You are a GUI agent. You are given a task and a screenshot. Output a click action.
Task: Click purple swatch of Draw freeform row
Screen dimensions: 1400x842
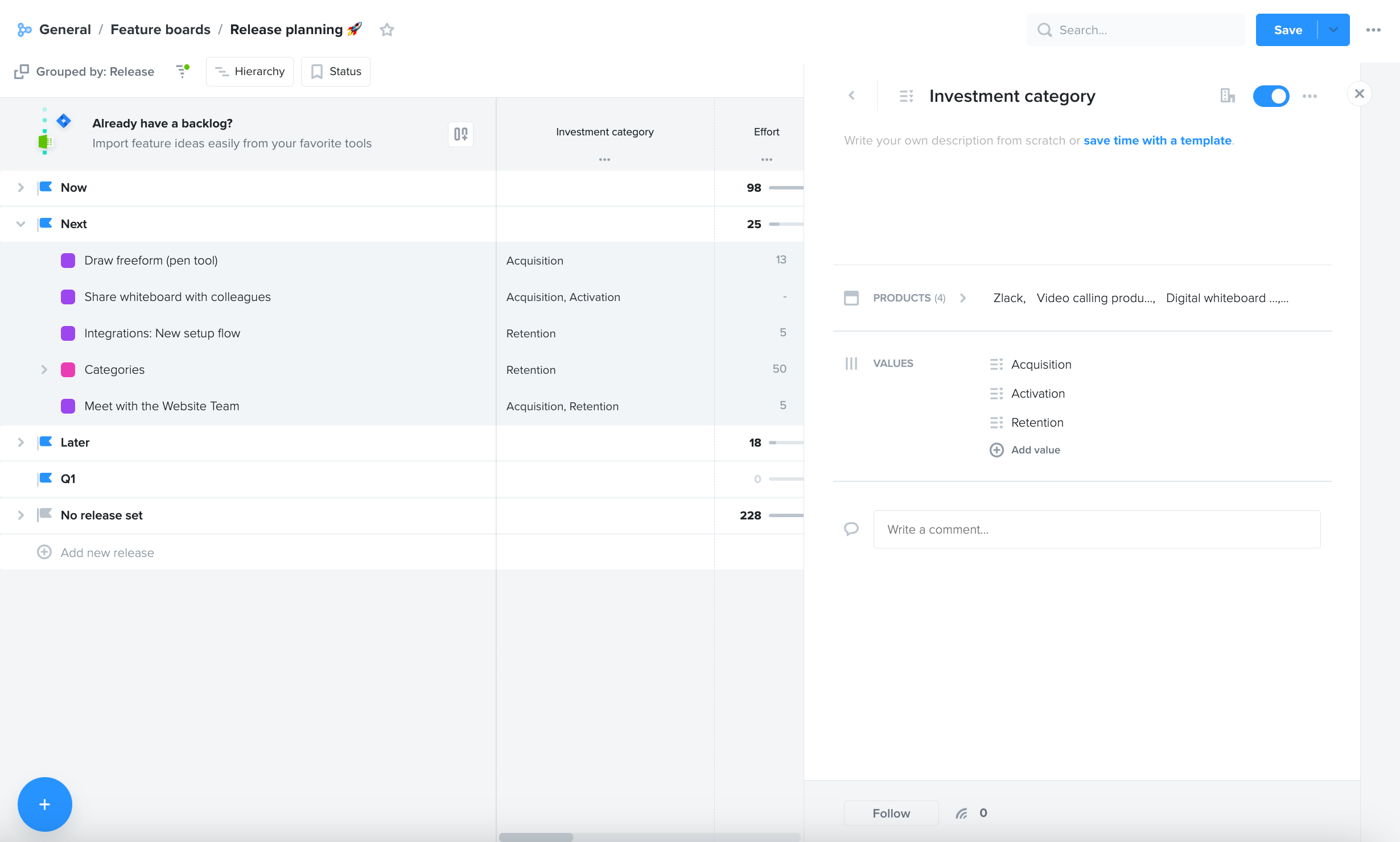coord(68,260)
